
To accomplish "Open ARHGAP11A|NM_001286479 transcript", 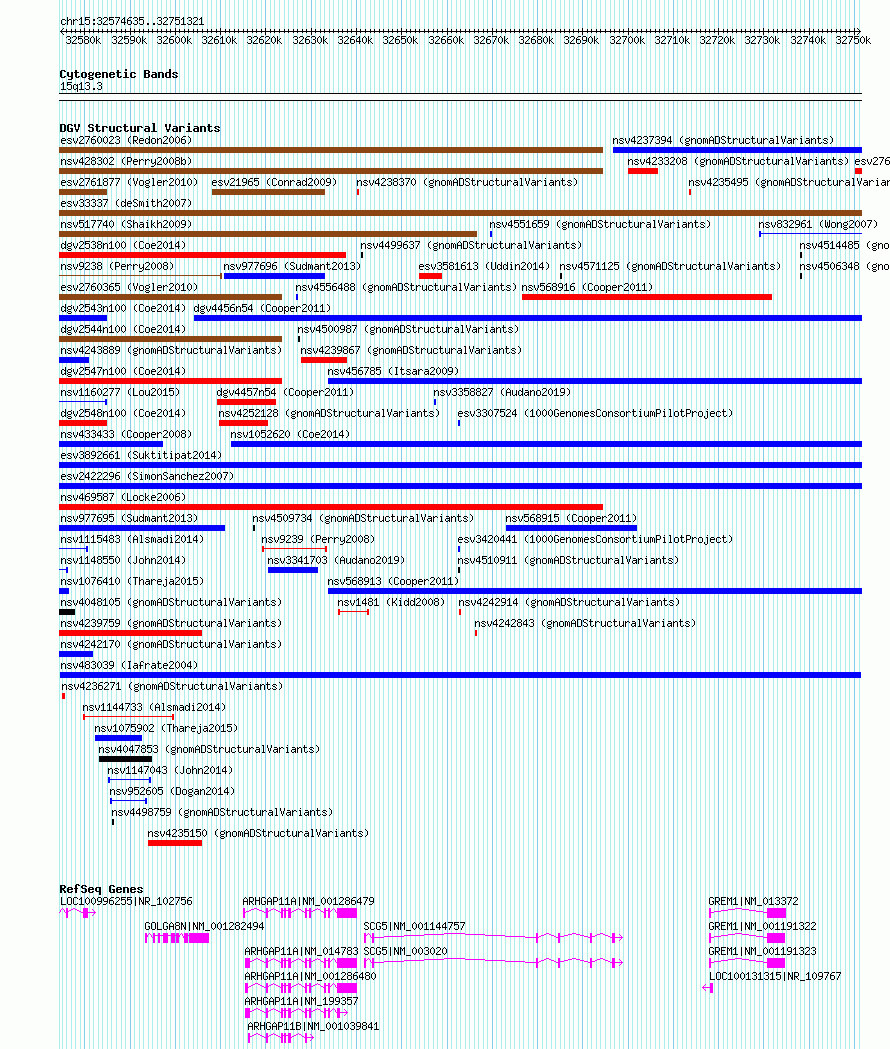I will pyautogui.click(x=308, y=902).
